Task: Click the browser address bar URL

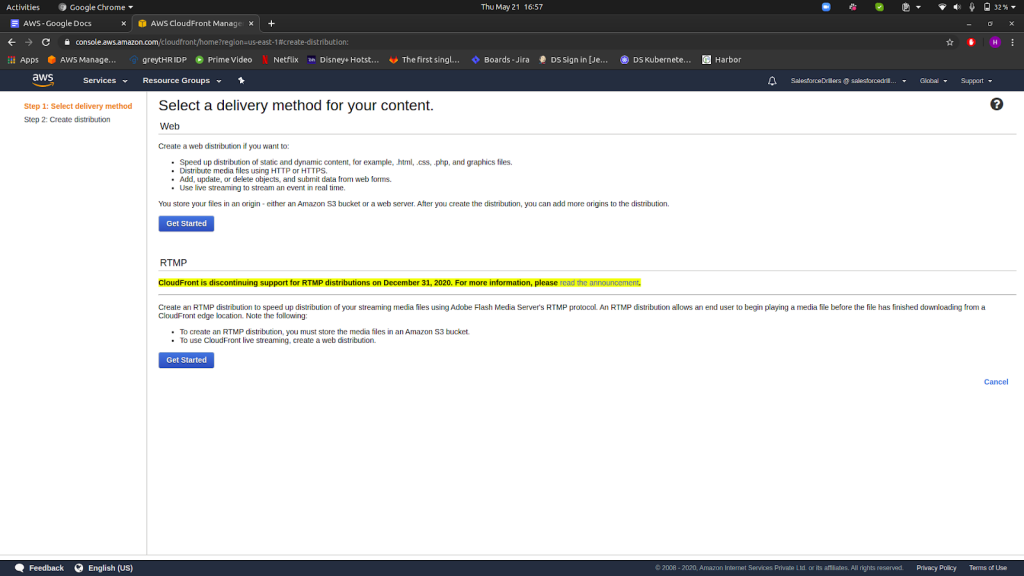Action: pos(212,42)
